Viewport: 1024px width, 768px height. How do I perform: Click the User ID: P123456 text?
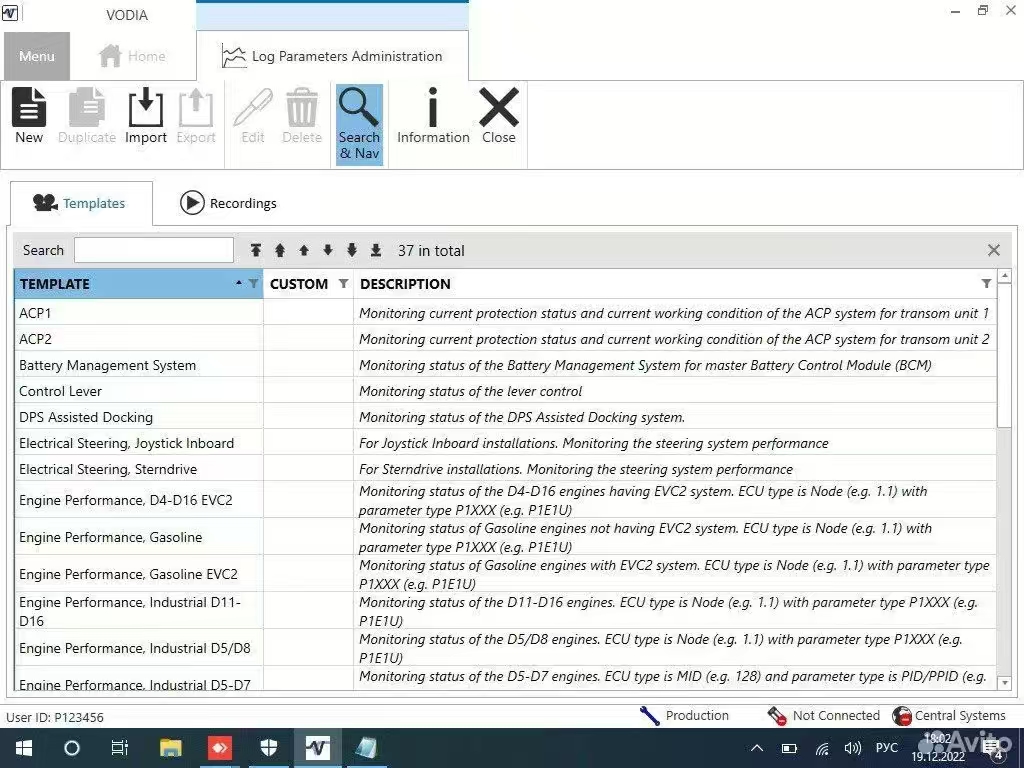(55, 717)
